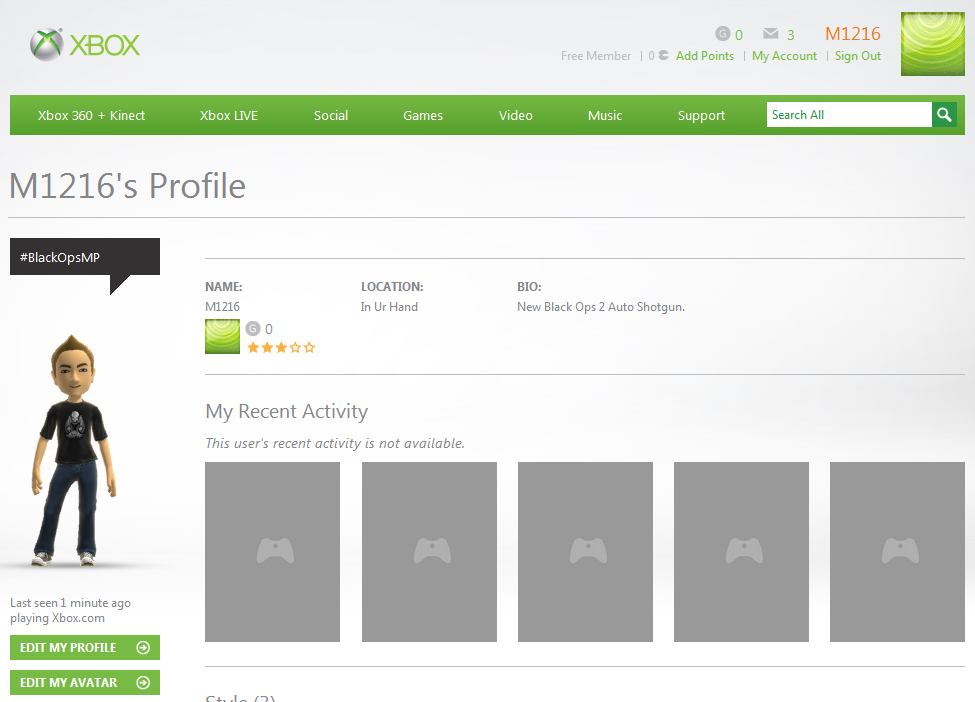This screenshot has width=975, height=702.
Task: Click the third recent activity game placeholder
Action: tap(585, 552)
